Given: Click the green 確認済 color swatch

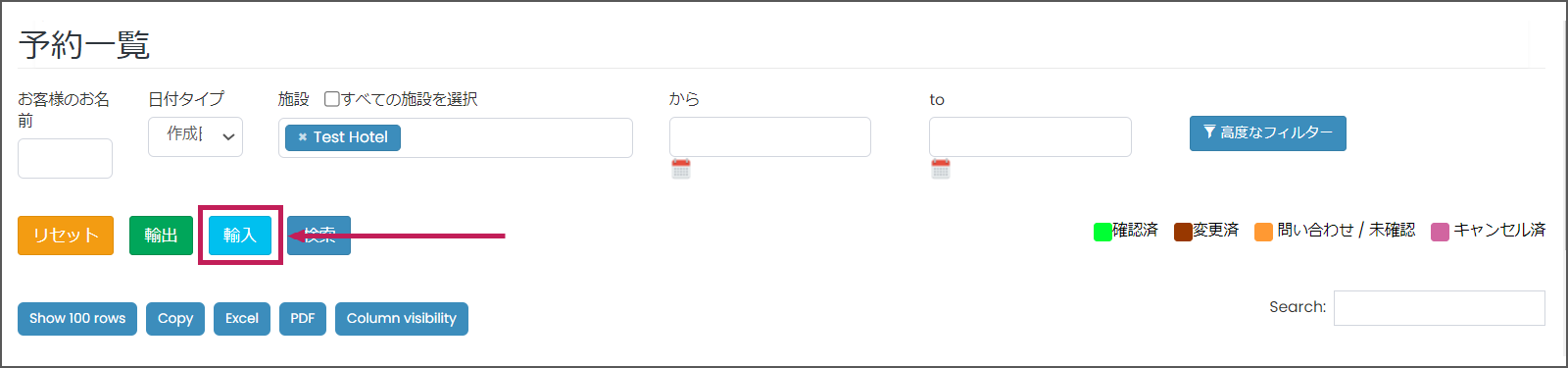Looking at the screenshot, I should [x=1102, y=232].
